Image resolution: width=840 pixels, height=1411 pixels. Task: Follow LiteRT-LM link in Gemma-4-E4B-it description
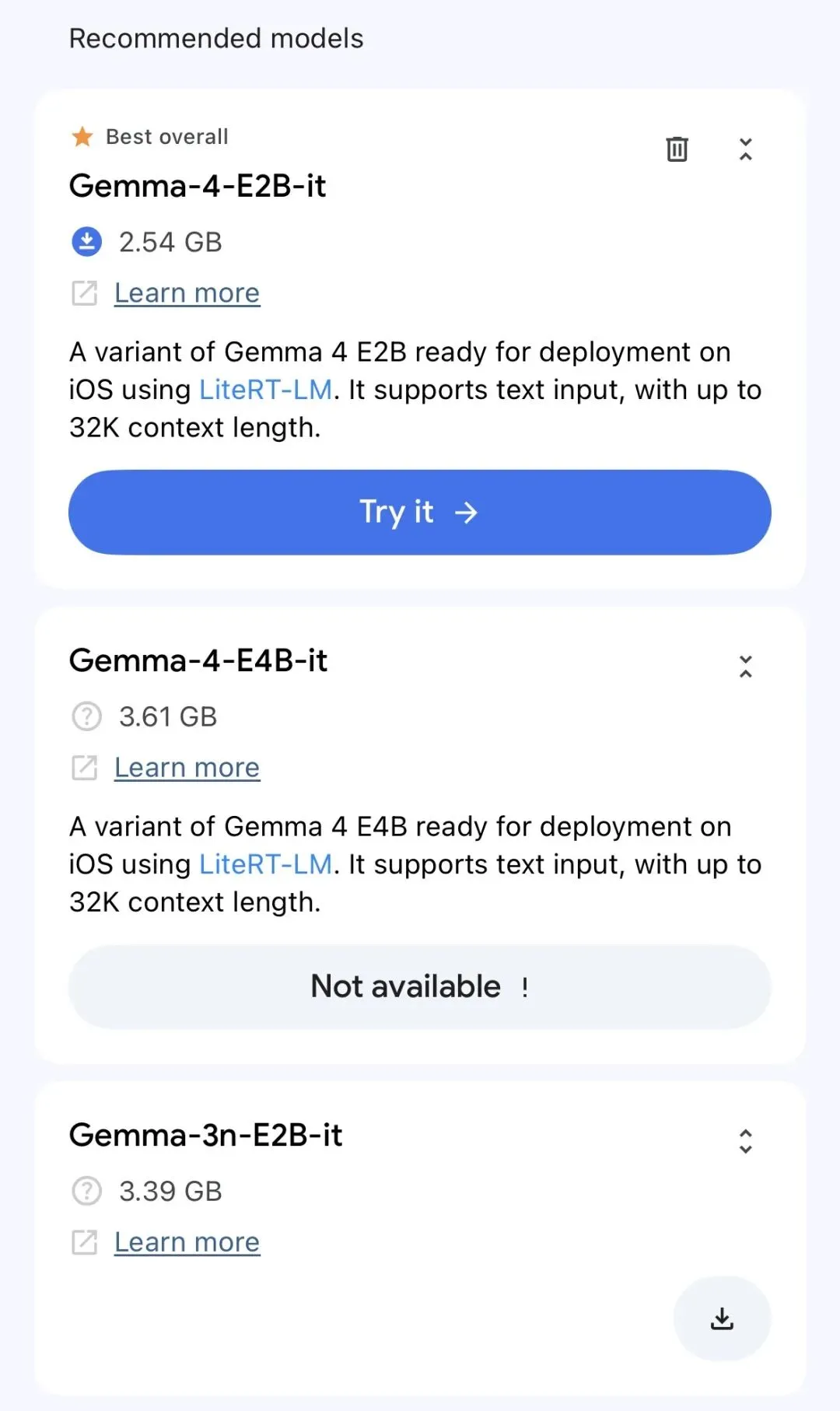265,864
